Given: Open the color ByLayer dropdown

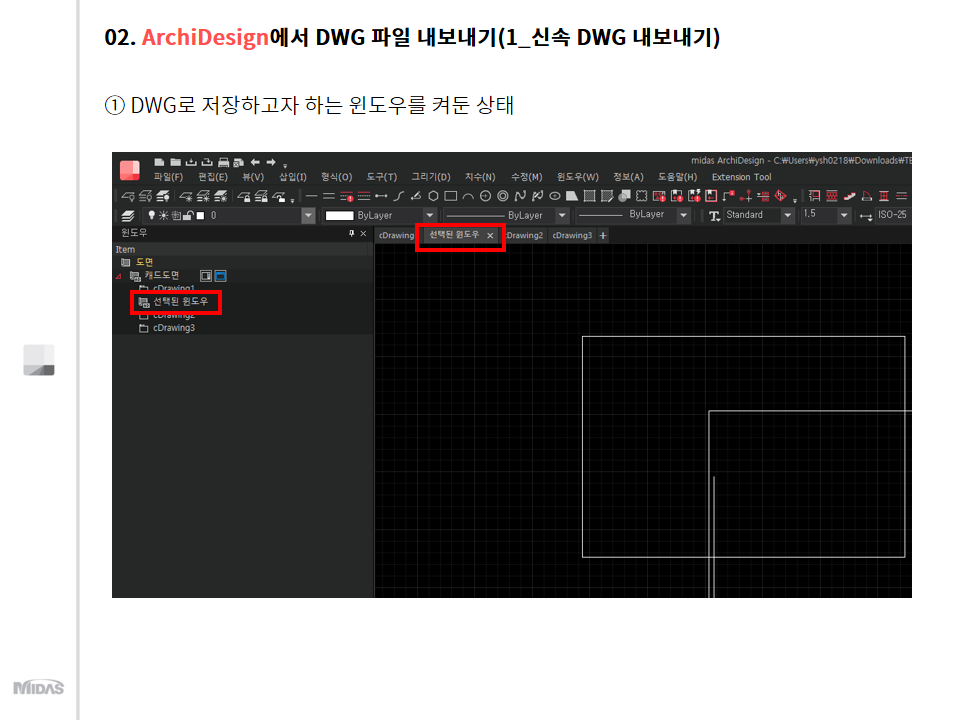Looking at the screenshot, I should (x=430, y=216).
